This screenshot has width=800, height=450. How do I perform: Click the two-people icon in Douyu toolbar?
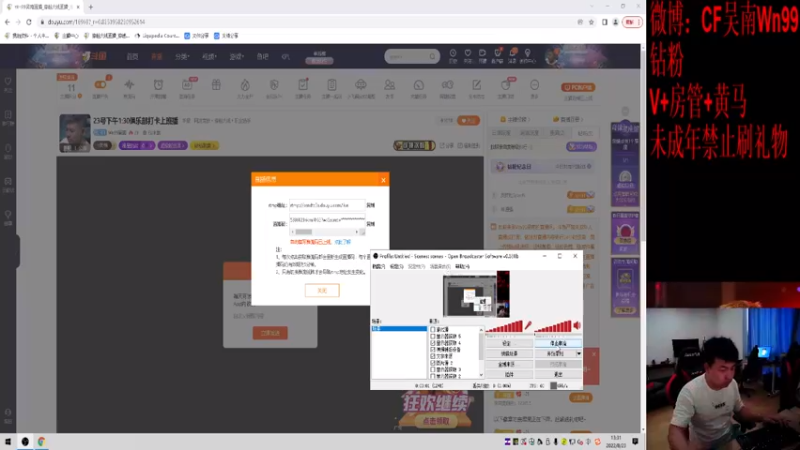click(389, 85)
